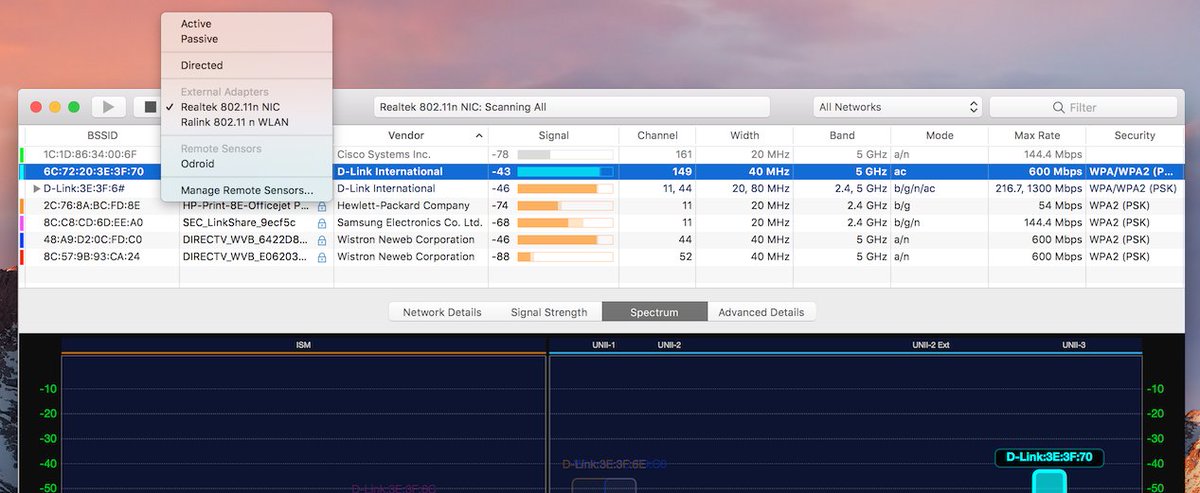Image resolution: width=1200 pixels, height=493 pixels.
Task: Sort by Signal column header
Action: coord(553,136)
